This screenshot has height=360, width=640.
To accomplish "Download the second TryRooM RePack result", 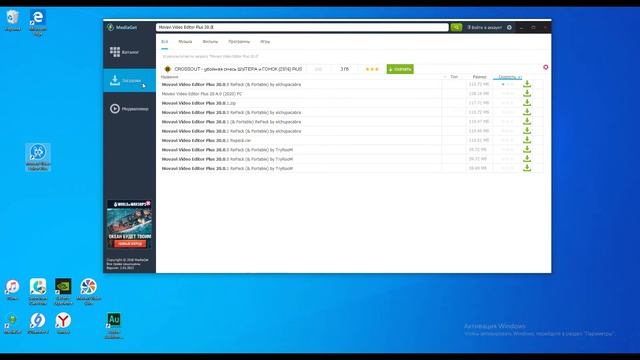I will [527, 159].
